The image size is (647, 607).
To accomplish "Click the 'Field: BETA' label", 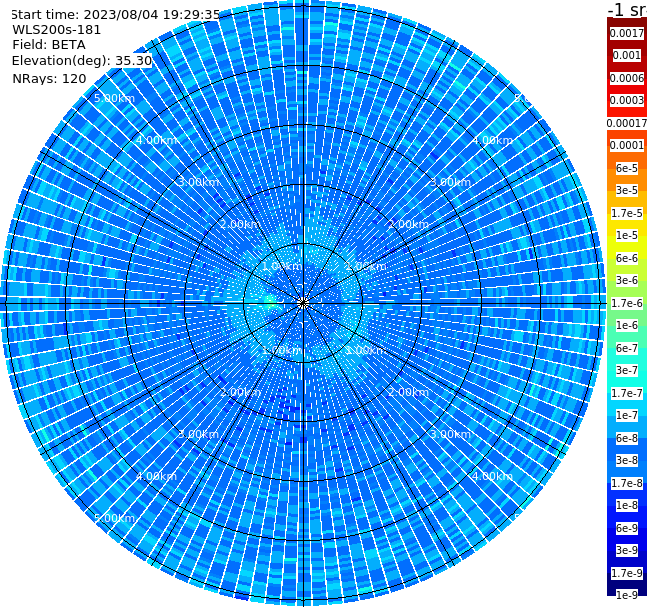I will (x=49, y=45).
